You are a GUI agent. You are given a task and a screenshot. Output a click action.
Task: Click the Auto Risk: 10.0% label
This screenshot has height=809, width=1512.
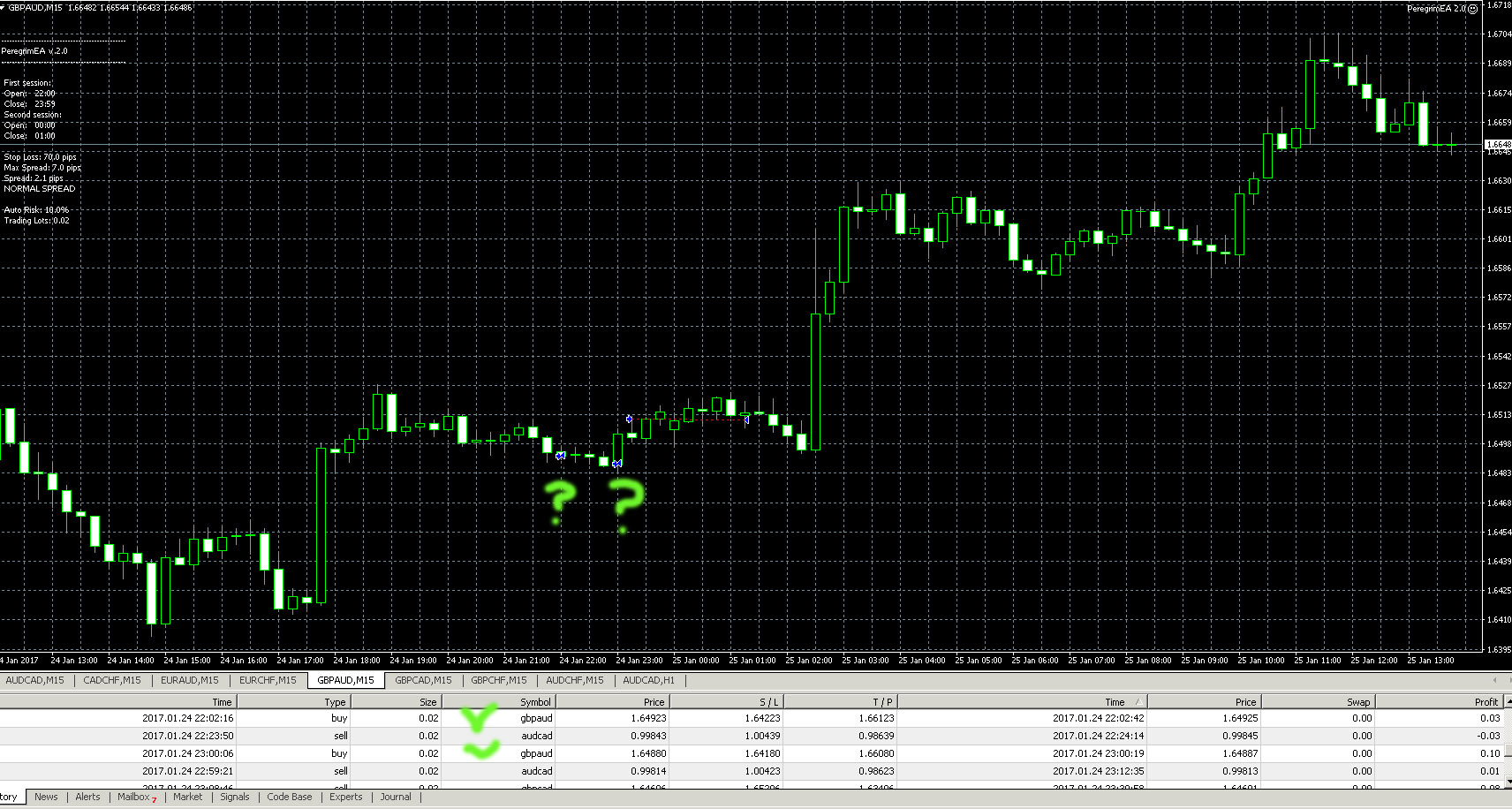(36, 210)
